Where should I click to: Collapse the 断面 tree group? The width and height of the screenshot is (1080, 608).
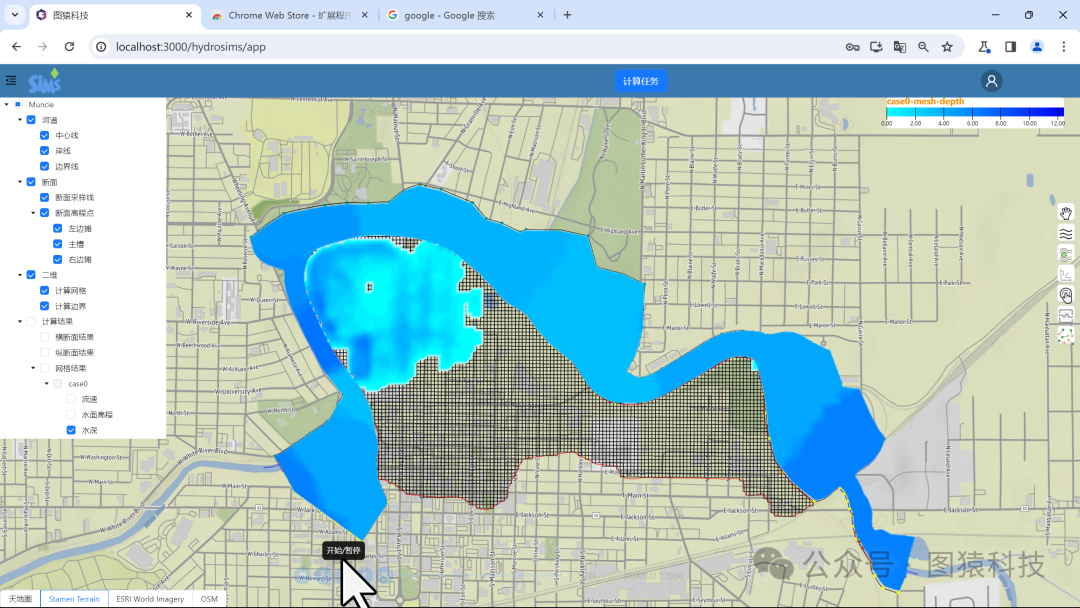click(x=20, y=182)
